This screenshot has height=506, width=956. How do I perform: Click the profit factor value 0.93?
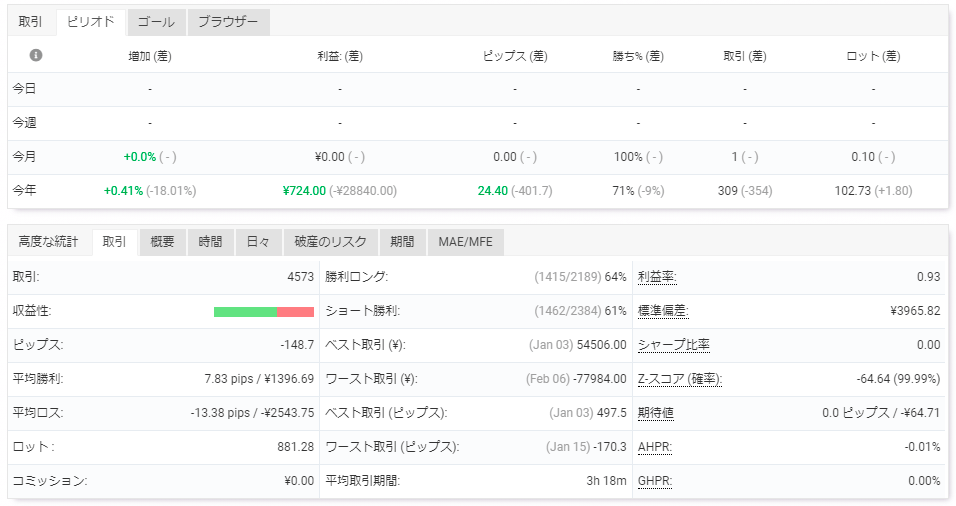(929, 277)
